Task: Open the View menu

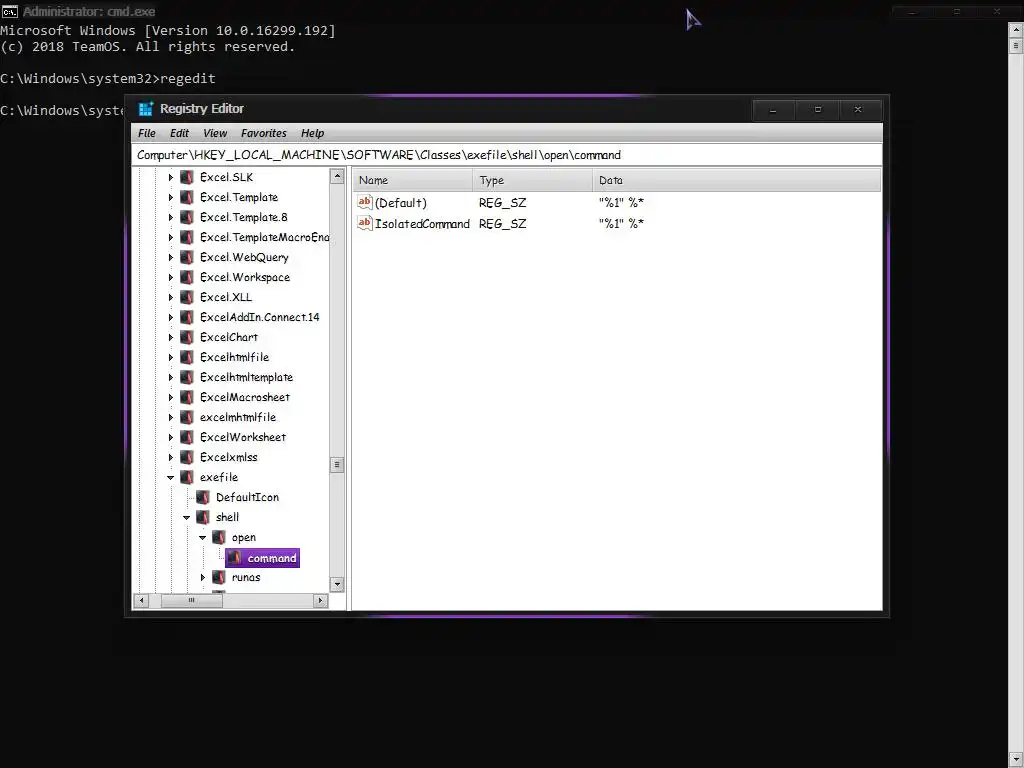Action: coord(215,133)
